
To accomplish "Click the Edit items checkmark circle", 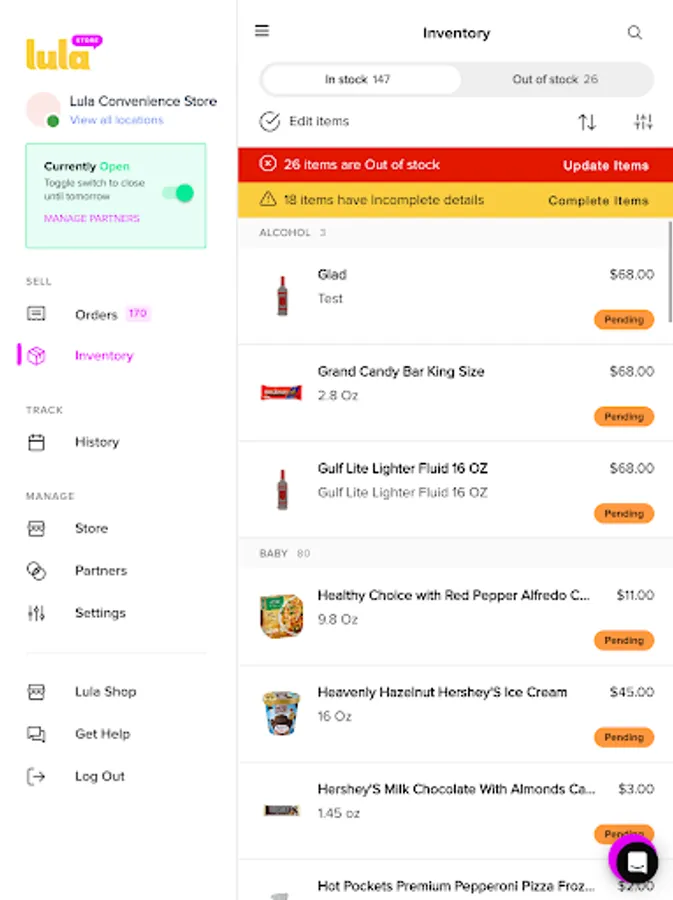I will tap(269, 122).
